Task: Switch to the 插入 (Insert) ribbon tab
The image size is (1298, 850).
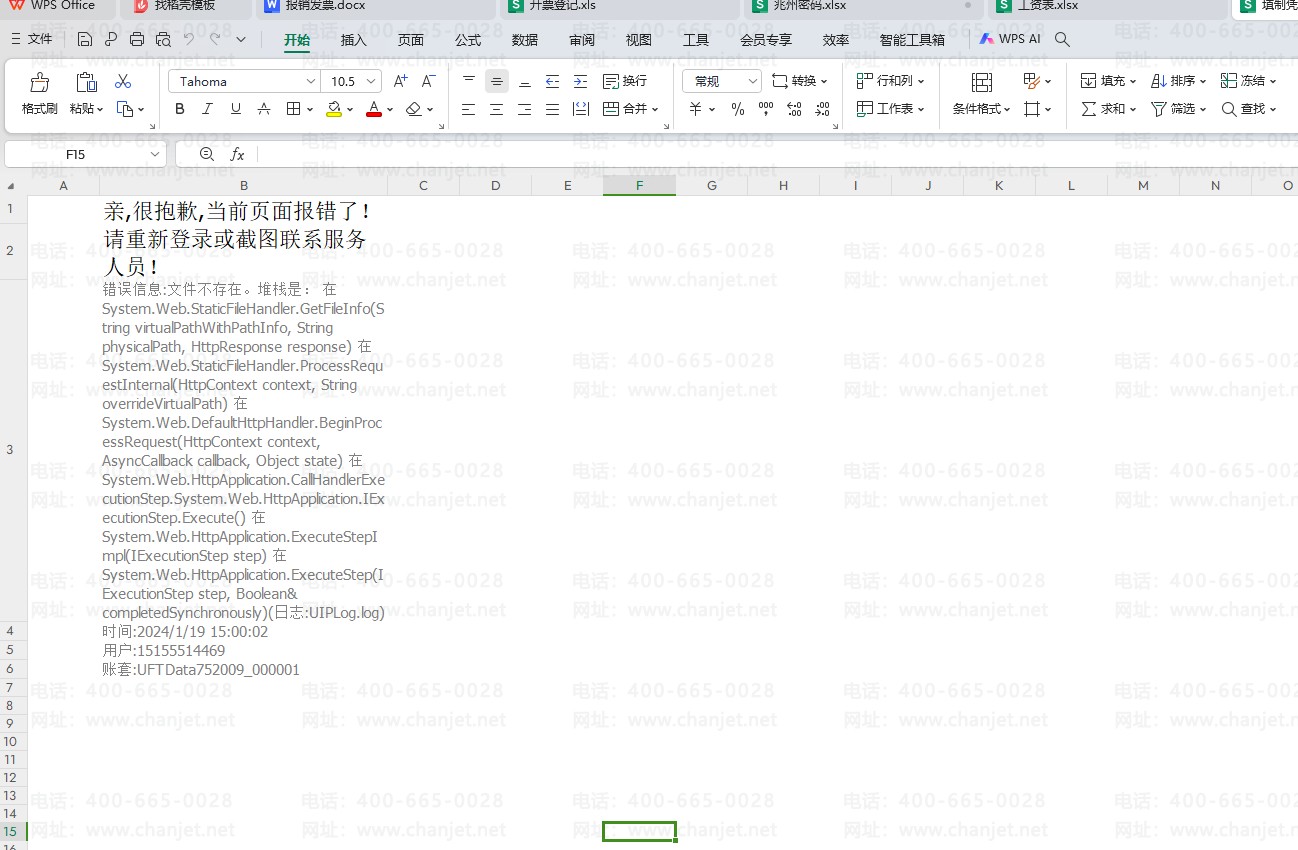Action: coord(354,40)
